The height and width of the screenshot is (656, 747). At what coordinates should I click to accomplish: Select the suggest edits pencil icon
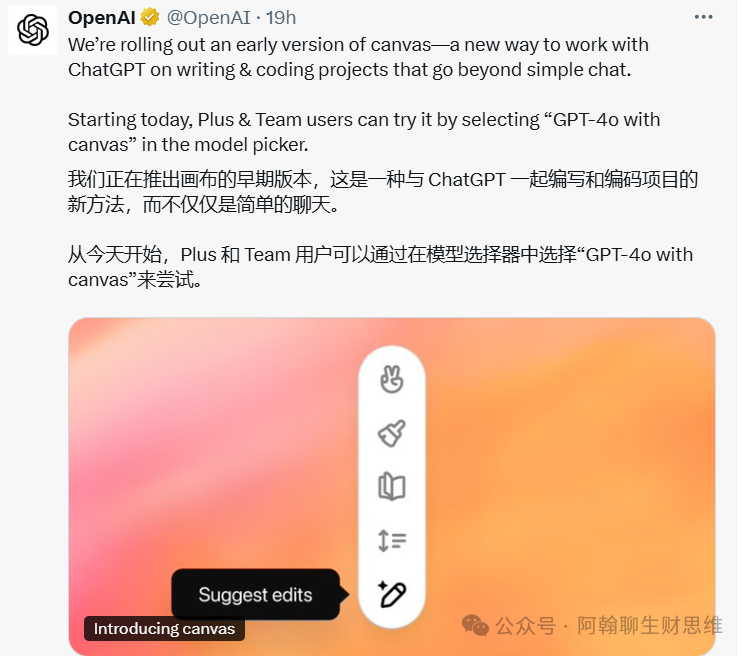pos(392,595)
